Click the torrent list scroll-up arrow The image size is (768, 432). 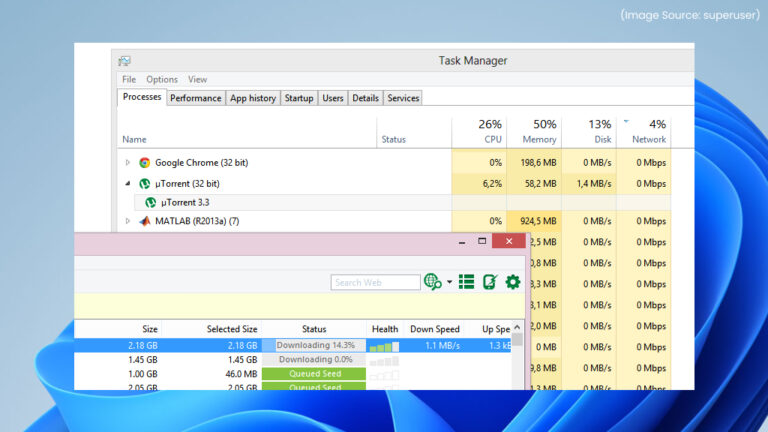click(517, 327)
